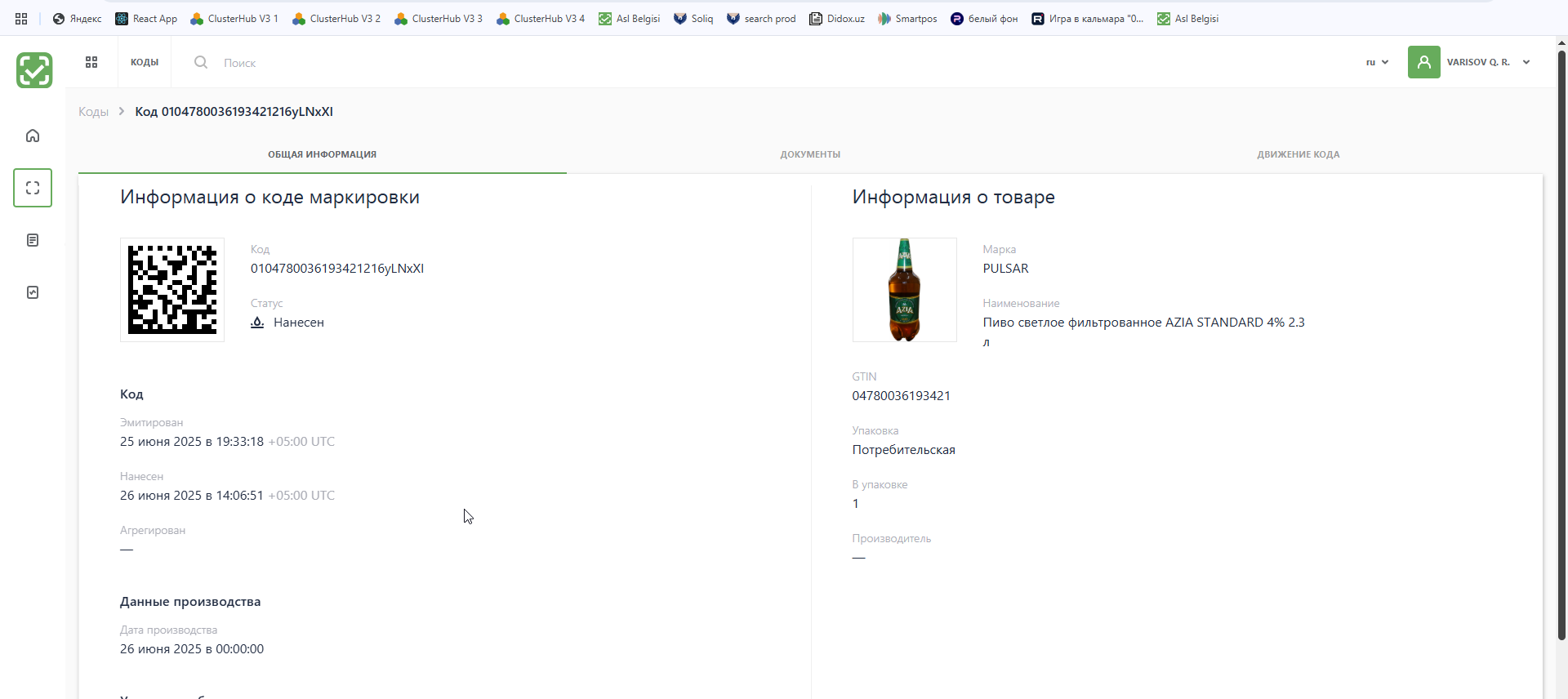Open browser apps grid icon
The height and width of the screenshot is (699, 1568).
coord(21,19)
